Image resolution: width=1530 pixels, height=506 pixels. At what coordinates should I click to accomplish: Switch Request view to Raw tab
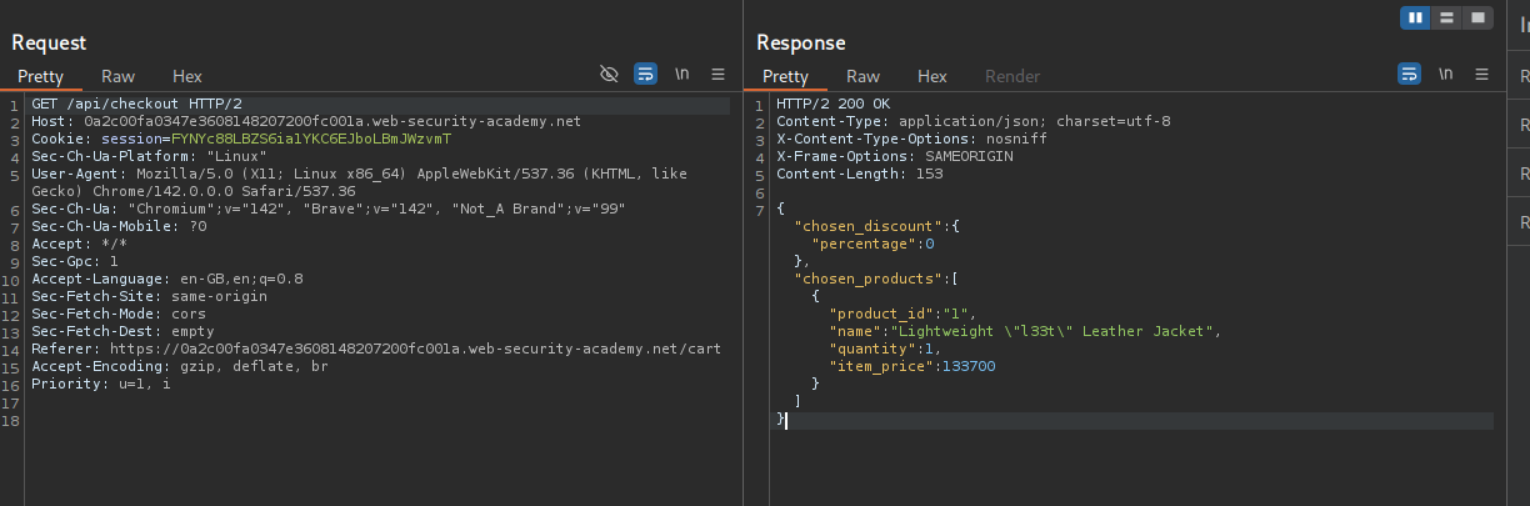tap(118, 76)
